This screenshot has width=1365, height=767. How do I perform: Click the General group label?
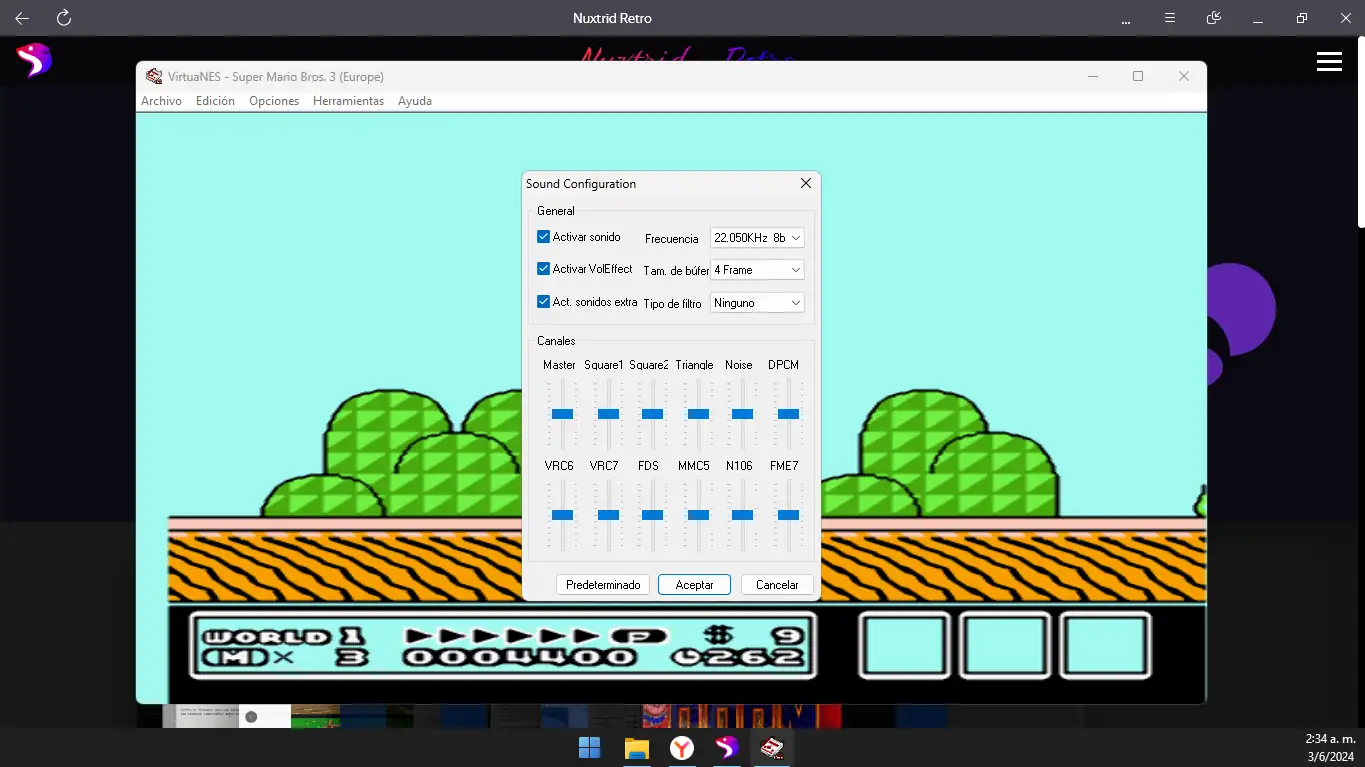(556, 211)
